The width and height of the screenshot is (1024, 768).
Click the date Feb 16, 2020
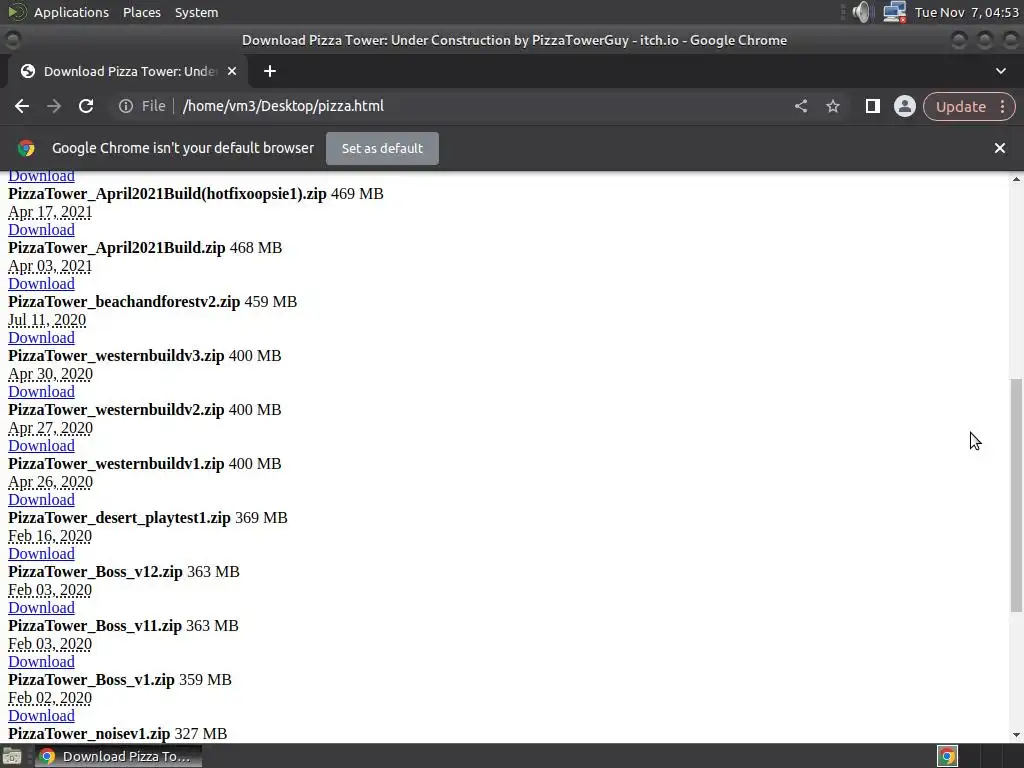(50, 536)
